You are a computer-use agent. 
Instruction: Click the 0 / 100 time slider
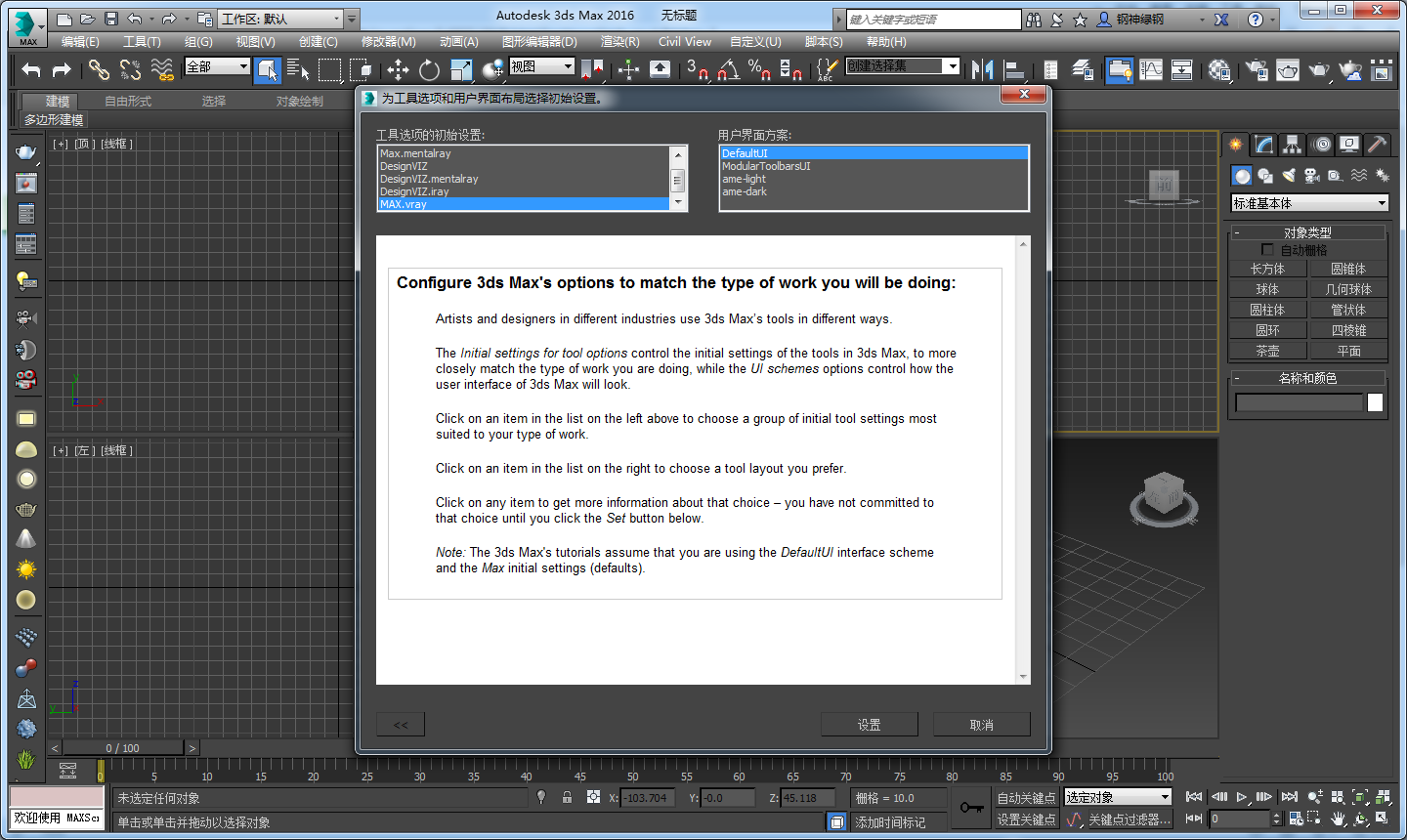point(123,748)
